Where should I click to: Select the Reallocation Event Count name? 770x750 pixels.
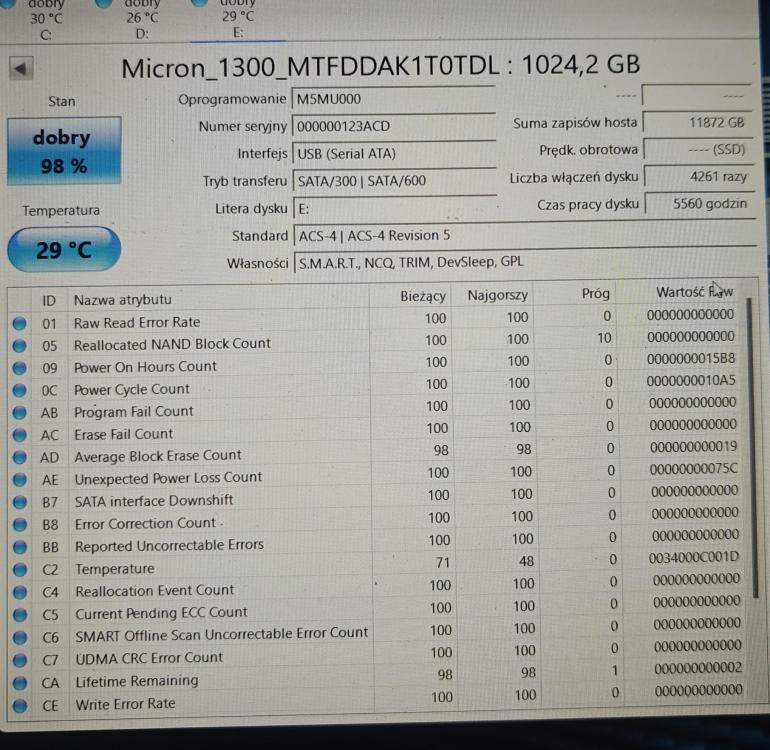tap(155, 591)
